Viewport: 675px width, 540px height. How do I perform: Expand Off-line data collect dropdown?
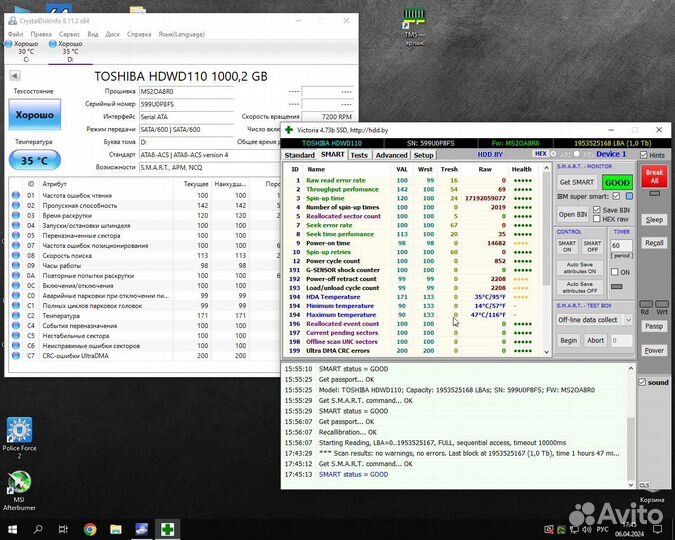629,320
